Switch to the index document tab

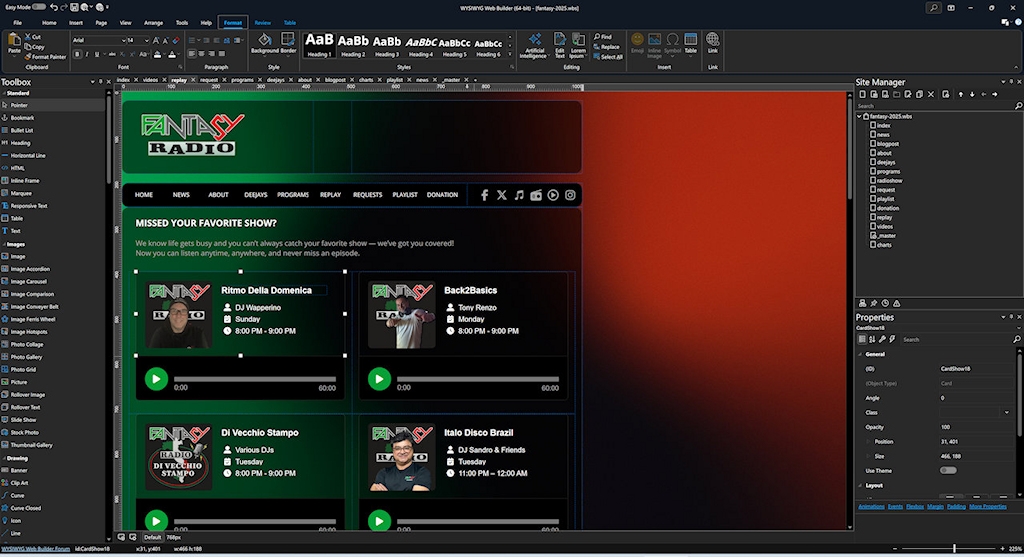123,80
